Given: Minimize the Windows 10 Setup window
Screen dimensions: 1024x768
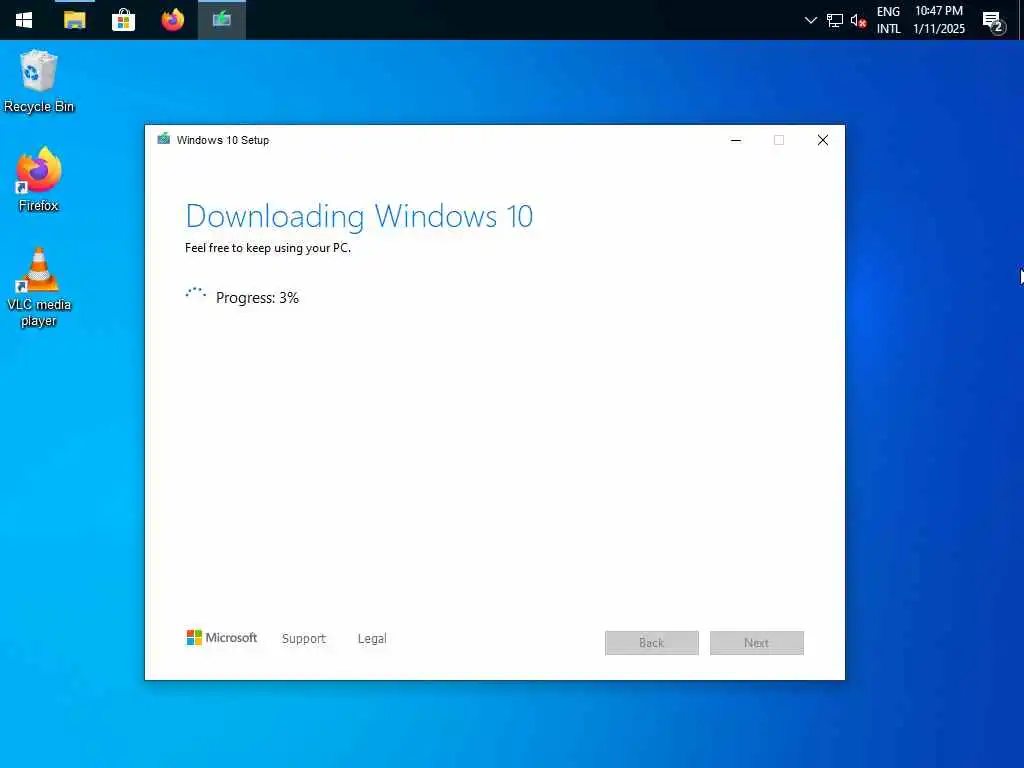Looking at the screenshot, I should pyautogui.click(x=736, y=140).
